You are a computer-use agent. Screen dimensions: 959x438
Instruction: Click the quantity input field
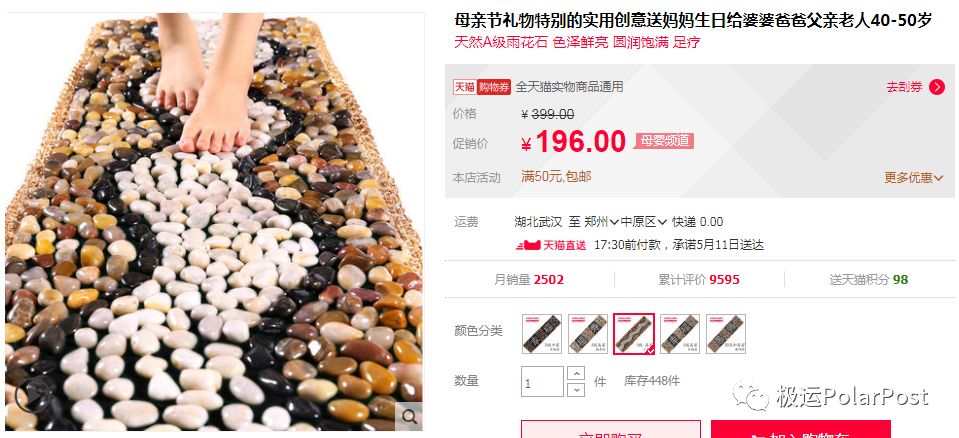point(542,381)
